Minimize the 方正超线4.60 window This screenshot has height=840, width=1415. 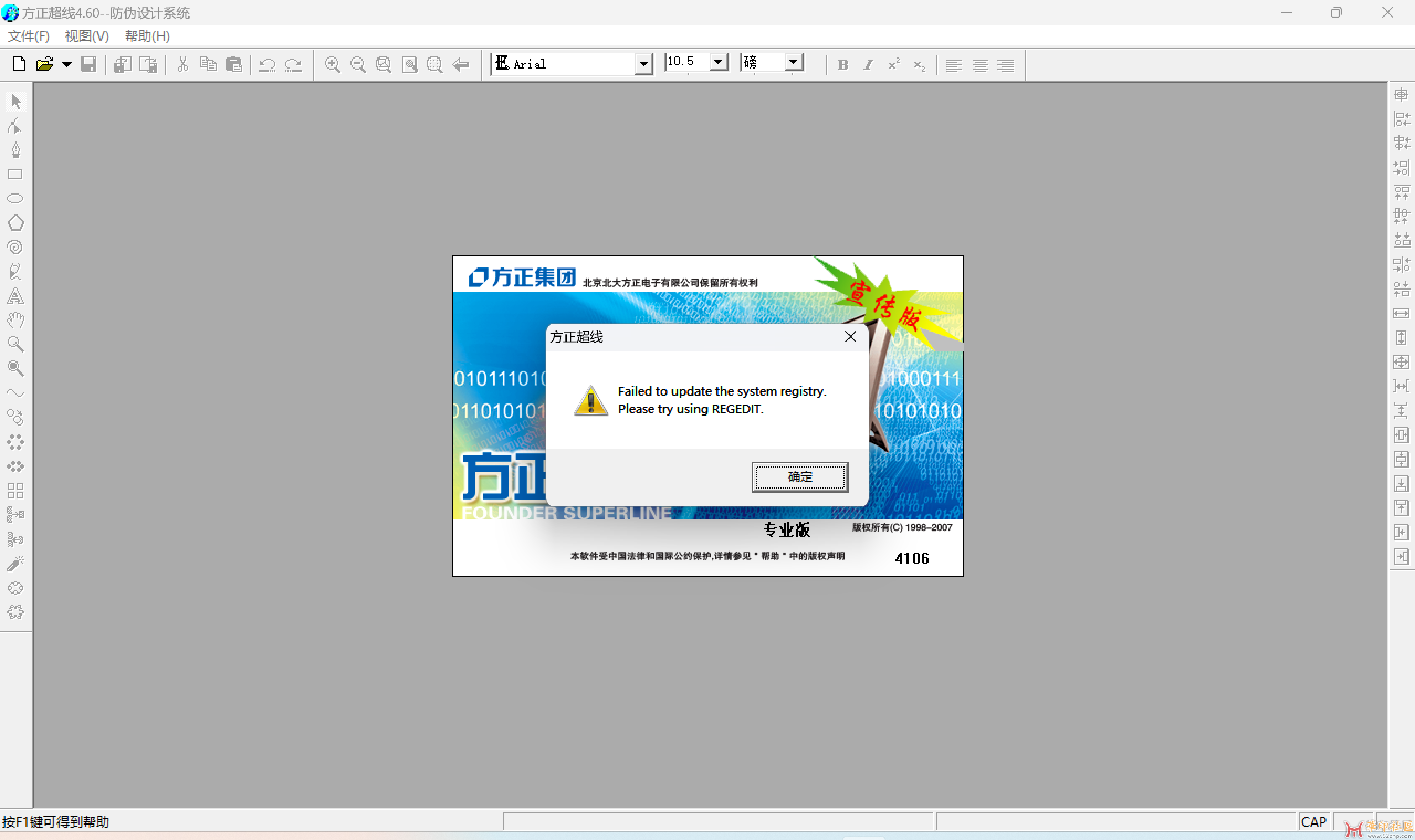click(x=1286, y=13)
